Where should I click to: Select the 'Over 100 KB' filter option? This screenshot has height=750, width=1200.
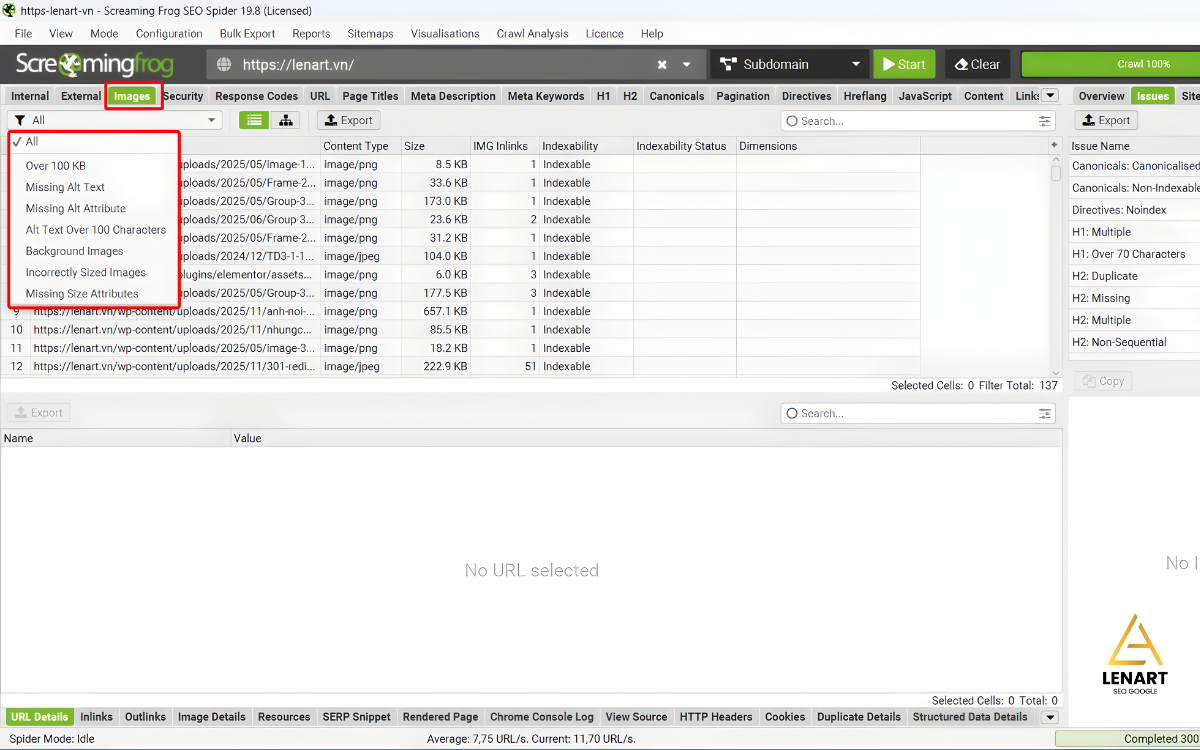pos(55,166)
